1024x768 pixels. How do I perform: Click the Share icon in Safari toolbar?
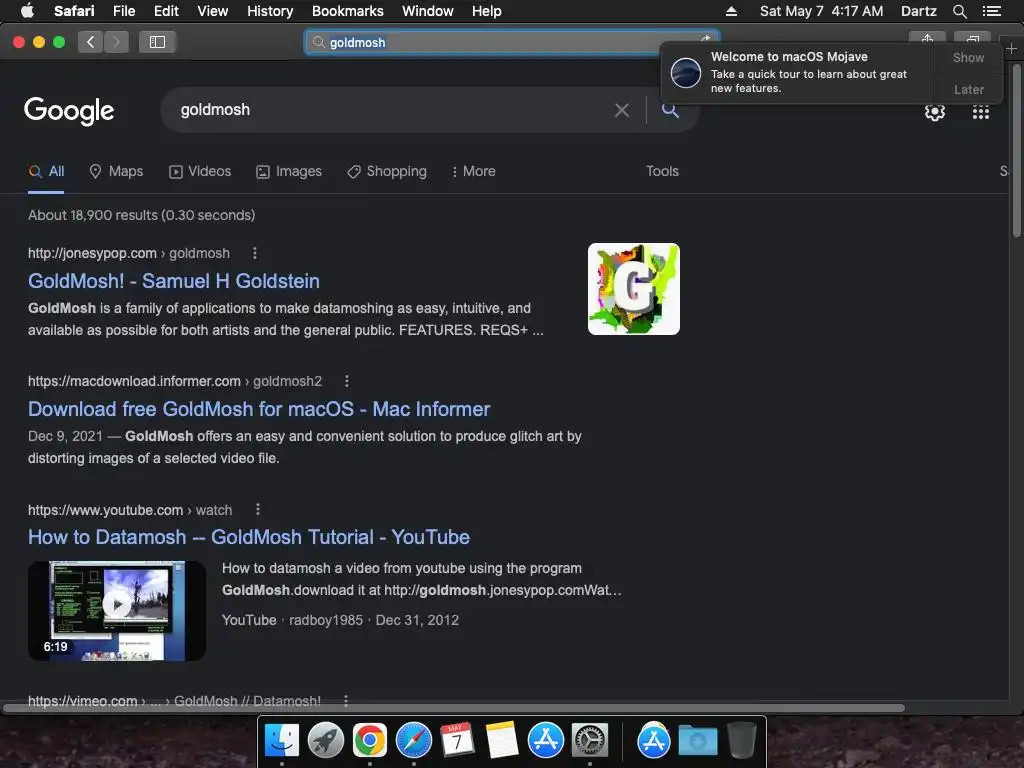927,39
